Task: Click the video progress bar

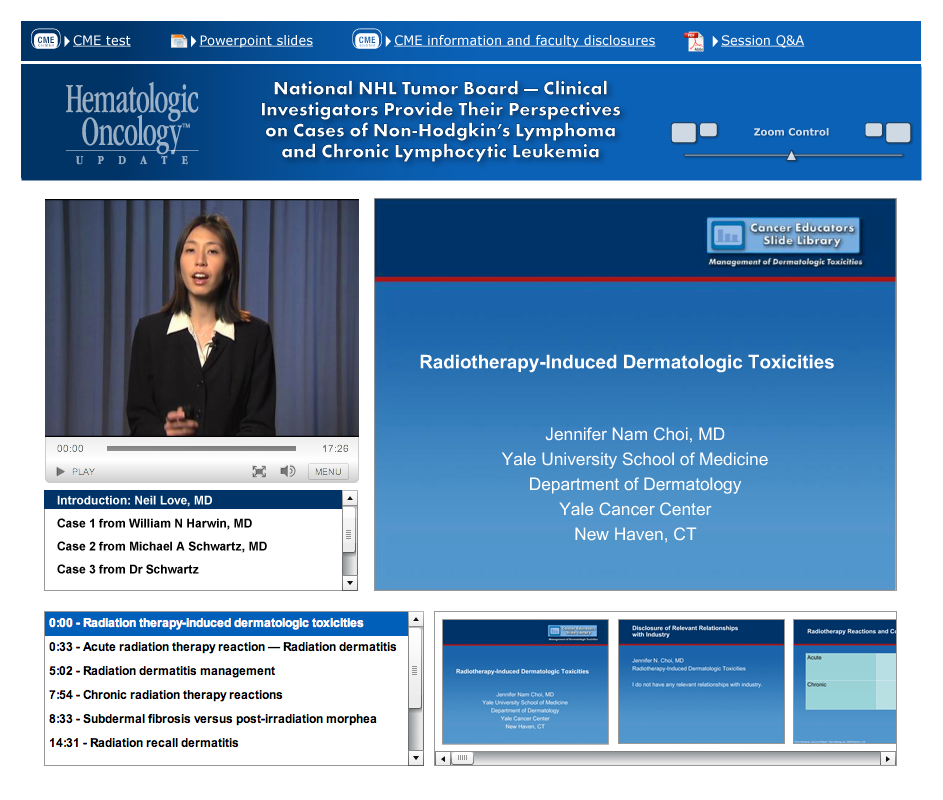Action: click(x=201, y=448)
